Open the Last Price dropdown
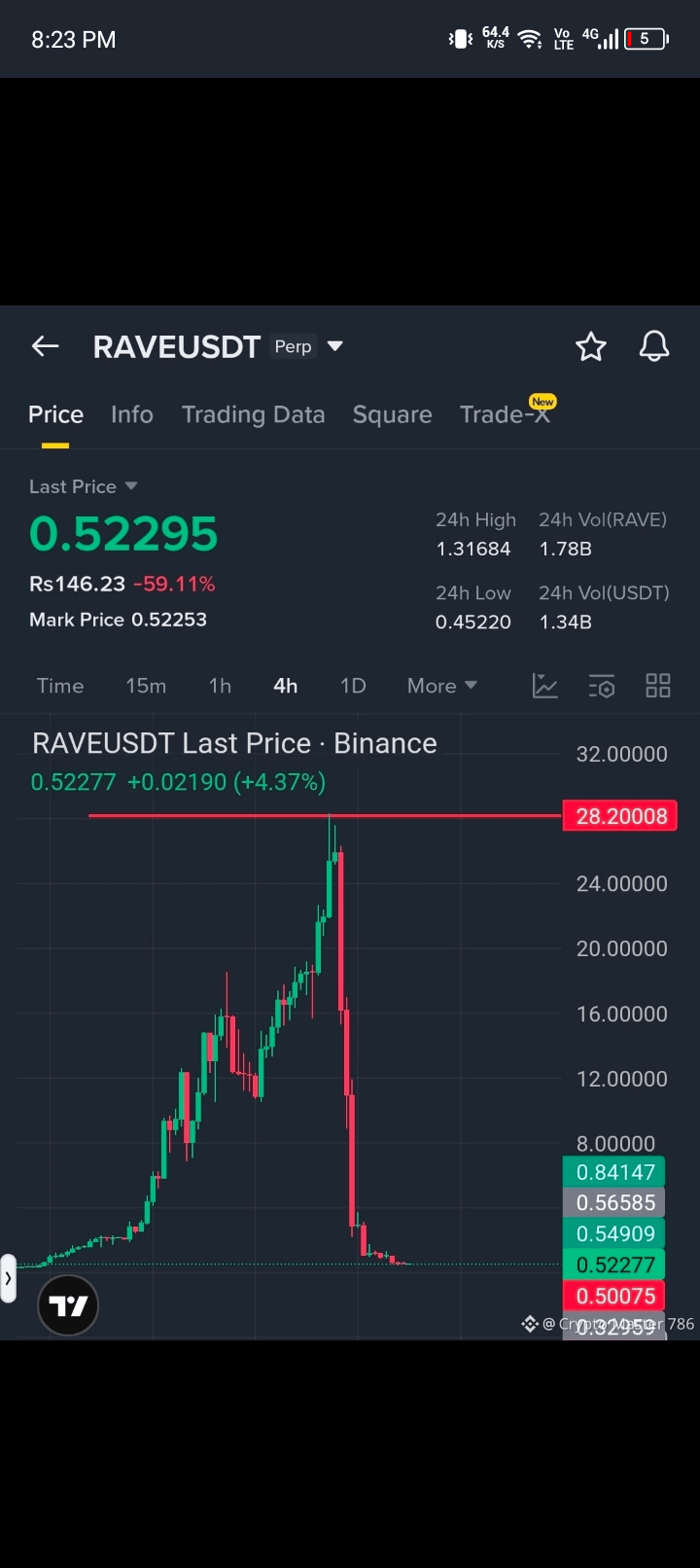The height and width of the screenshot is (1568, 700). (84, 486)
